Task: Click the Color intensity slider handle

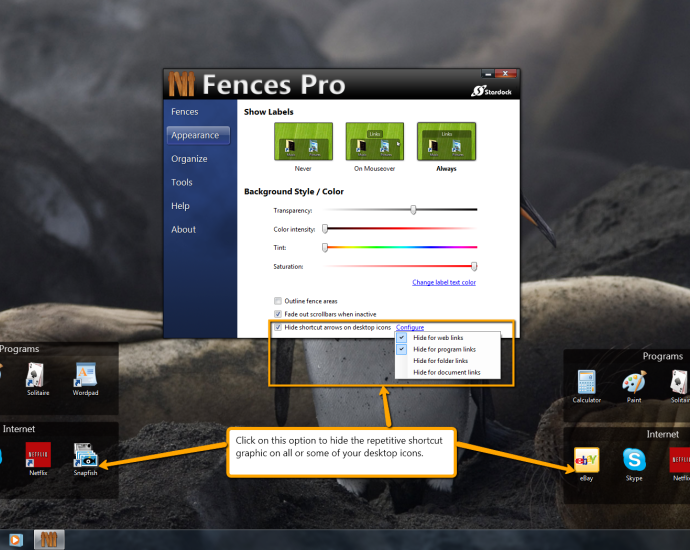Action: pyautogui.click(x=325, y=228)
